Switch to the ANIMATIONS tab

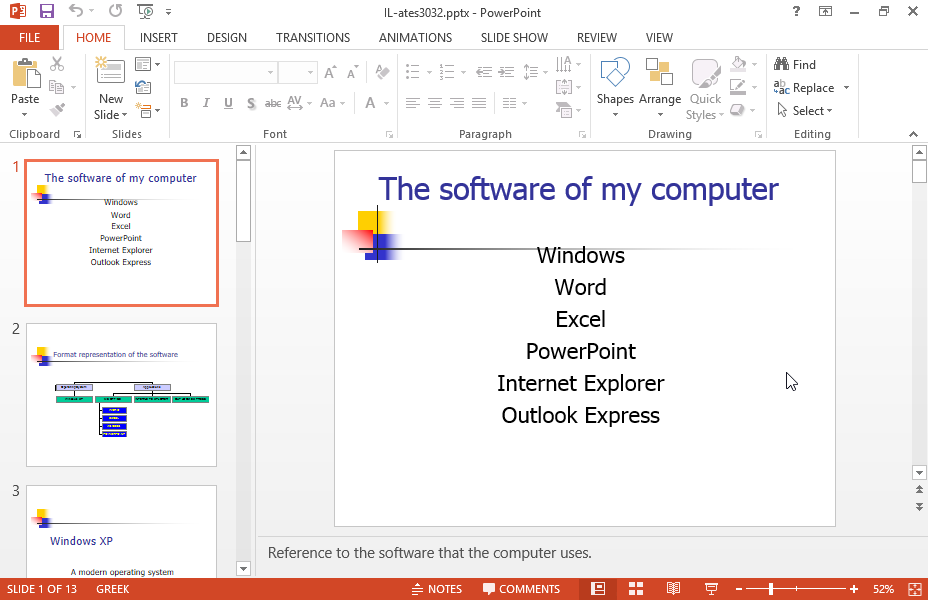pos(415,38)
